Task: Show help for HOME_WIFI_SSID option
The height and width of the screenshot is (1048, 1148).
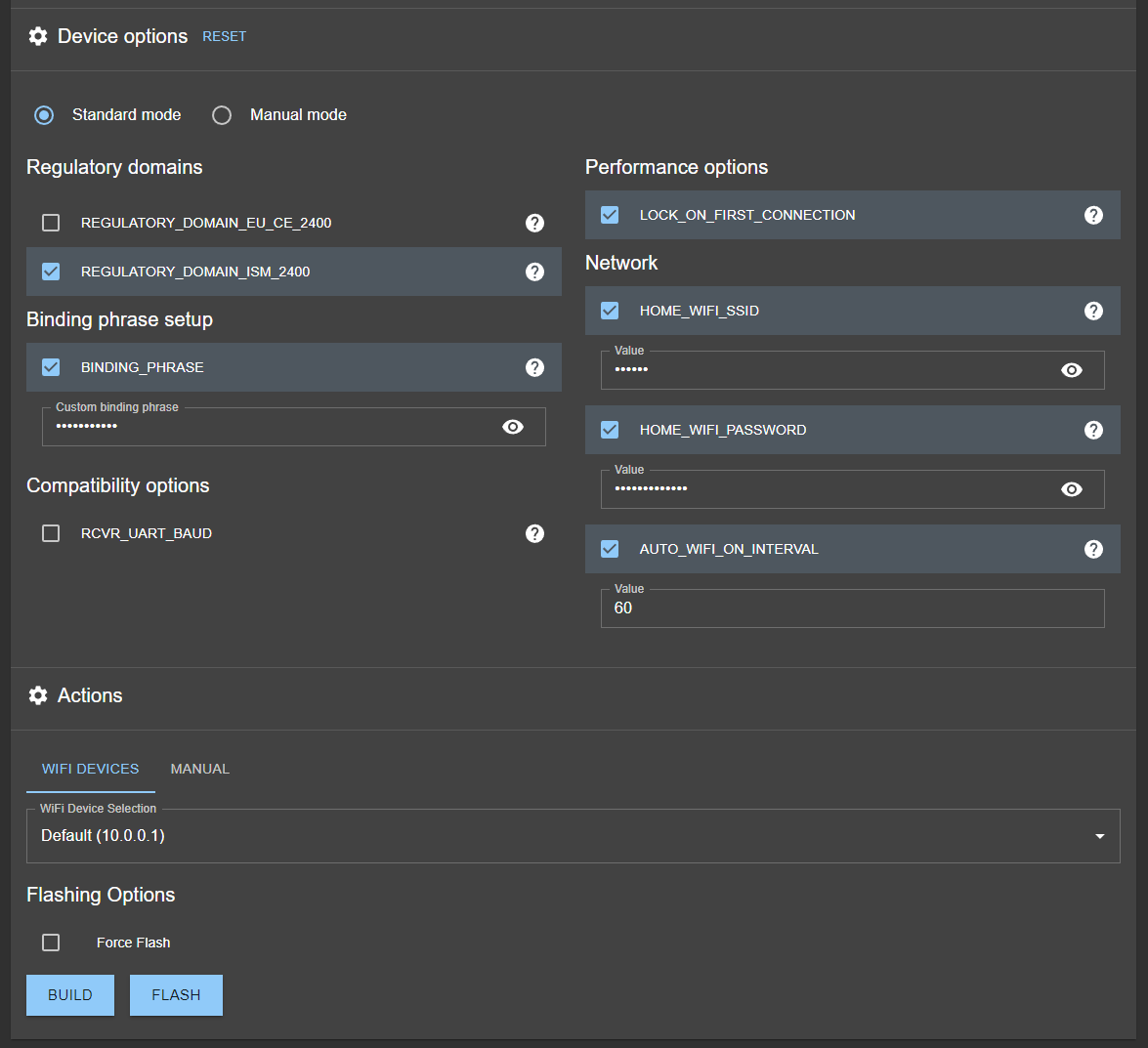Action: click(1093, 311)
